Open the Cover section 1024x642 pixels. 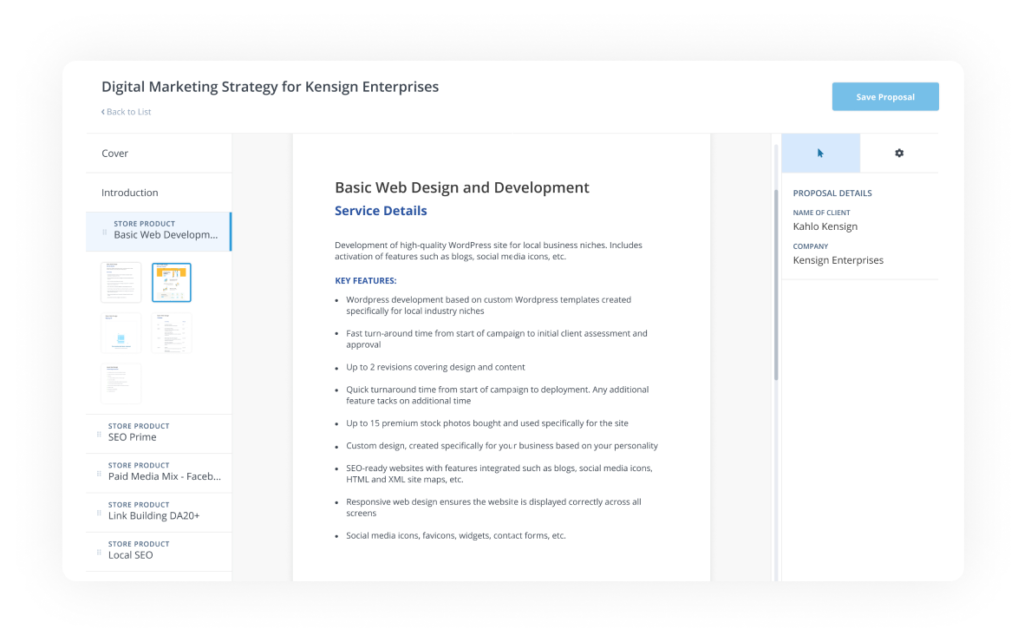click(115, 153)
